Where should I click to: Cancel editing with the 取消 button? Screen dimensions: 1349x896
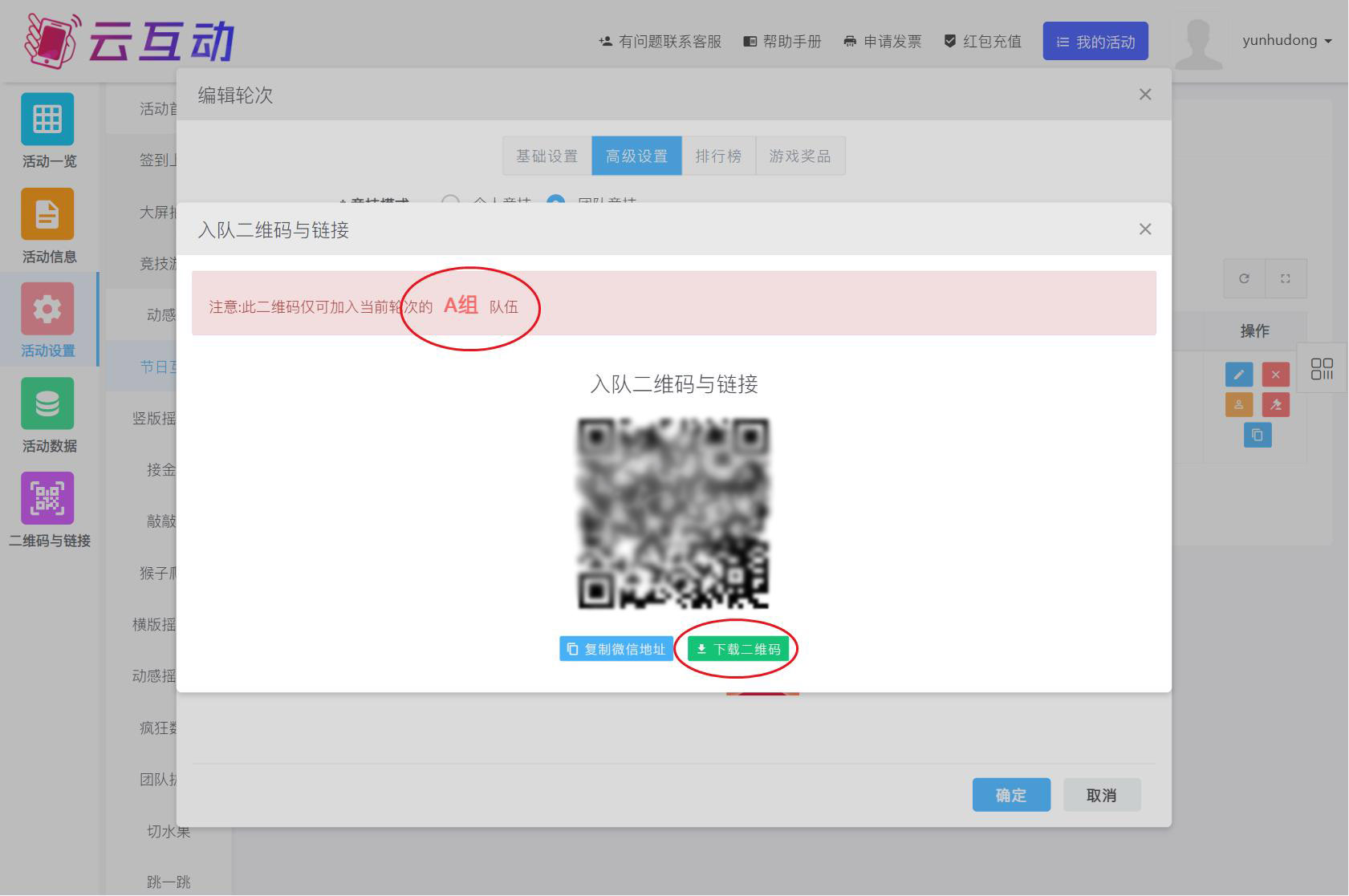(x=1102, y=795)
